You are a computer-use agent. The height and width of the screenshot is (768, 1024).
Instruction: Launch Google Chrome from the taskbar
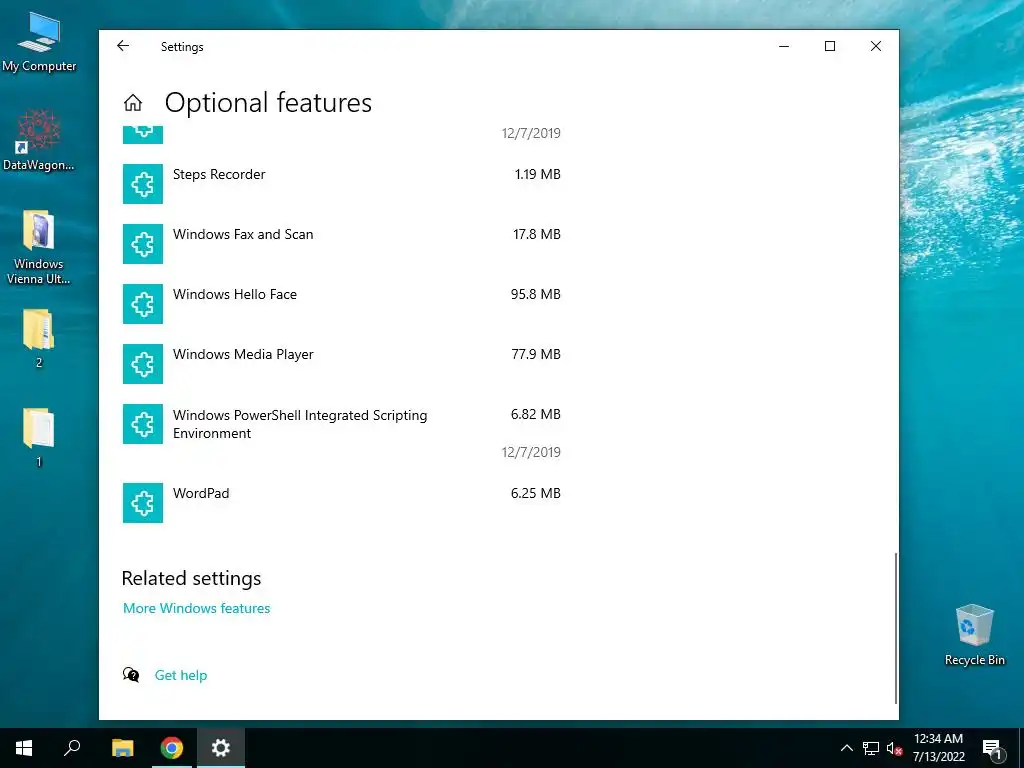tap(172, 748)
